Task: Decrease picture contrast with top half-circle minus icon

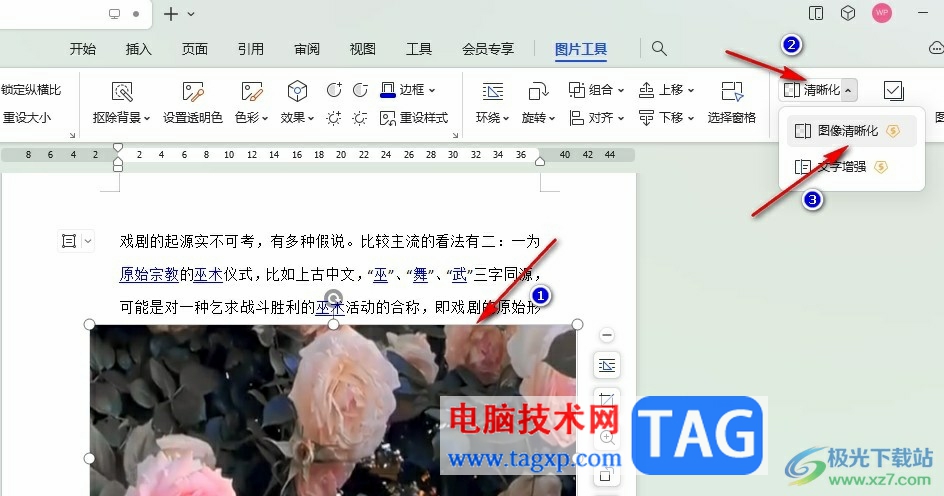Action: point(360,90)
